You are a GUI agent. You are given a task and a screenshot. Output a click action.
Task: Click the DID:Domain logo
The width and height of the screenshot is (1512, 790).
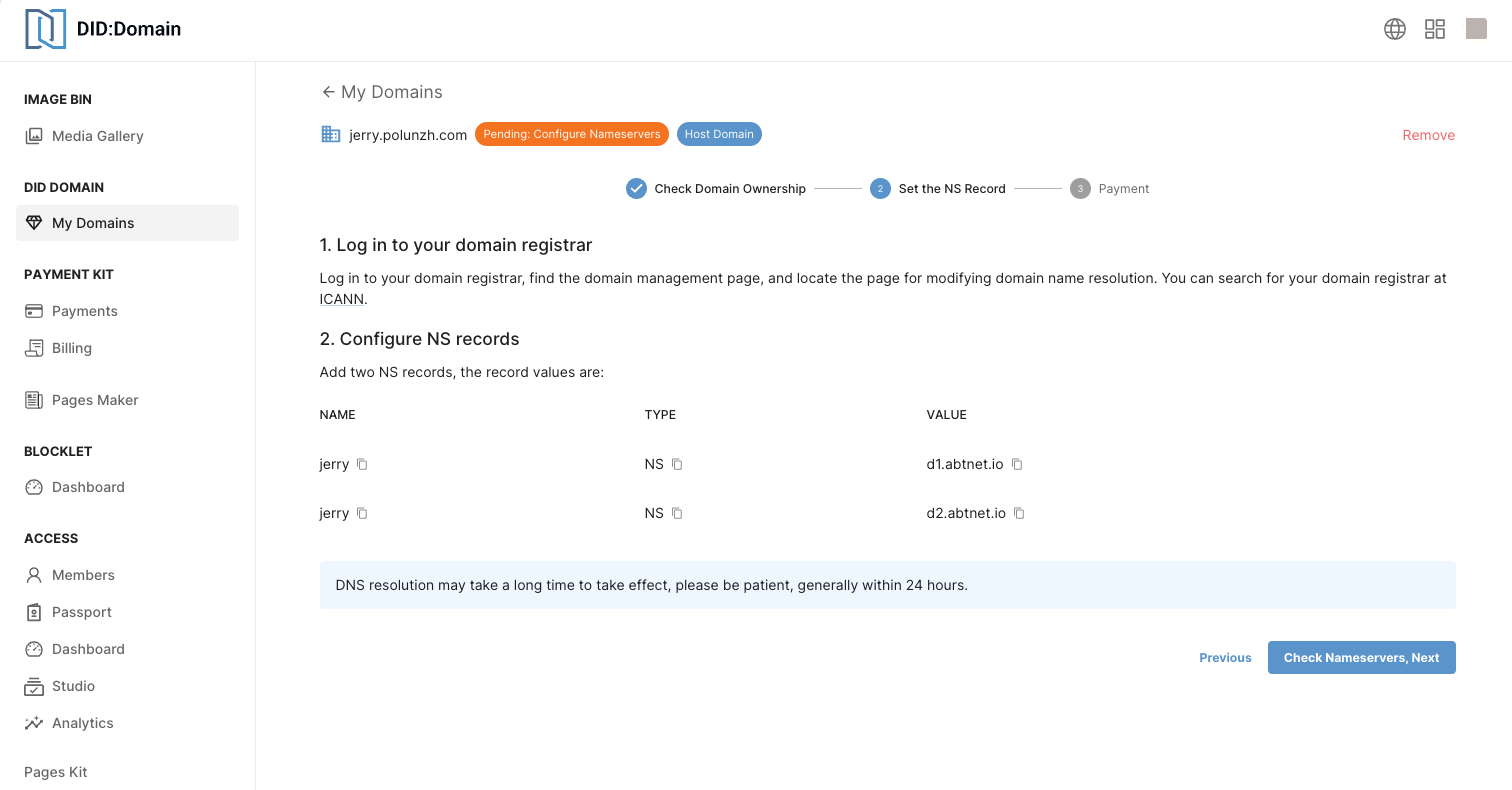click(103, 29)
